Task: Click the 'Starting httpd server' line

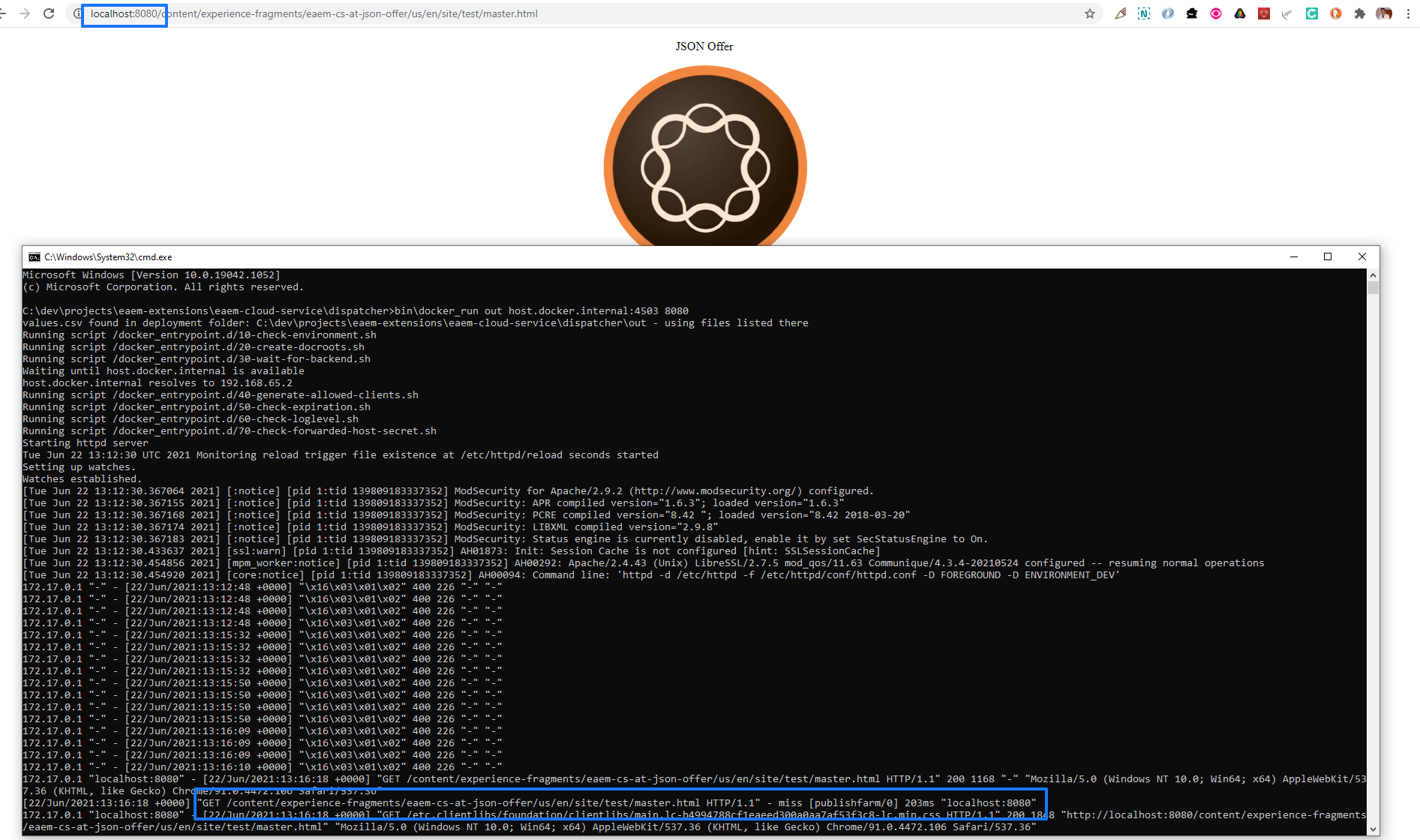Action: pos(86,443)
